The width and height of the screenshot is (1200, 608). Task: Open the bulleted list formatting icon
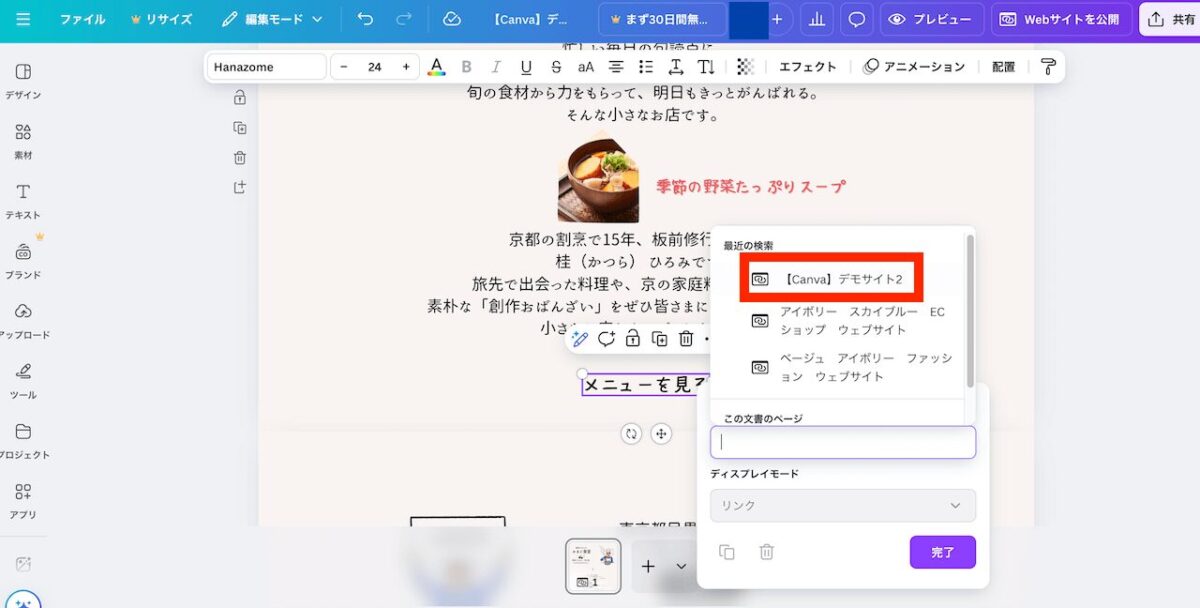(x=646, y=67)
